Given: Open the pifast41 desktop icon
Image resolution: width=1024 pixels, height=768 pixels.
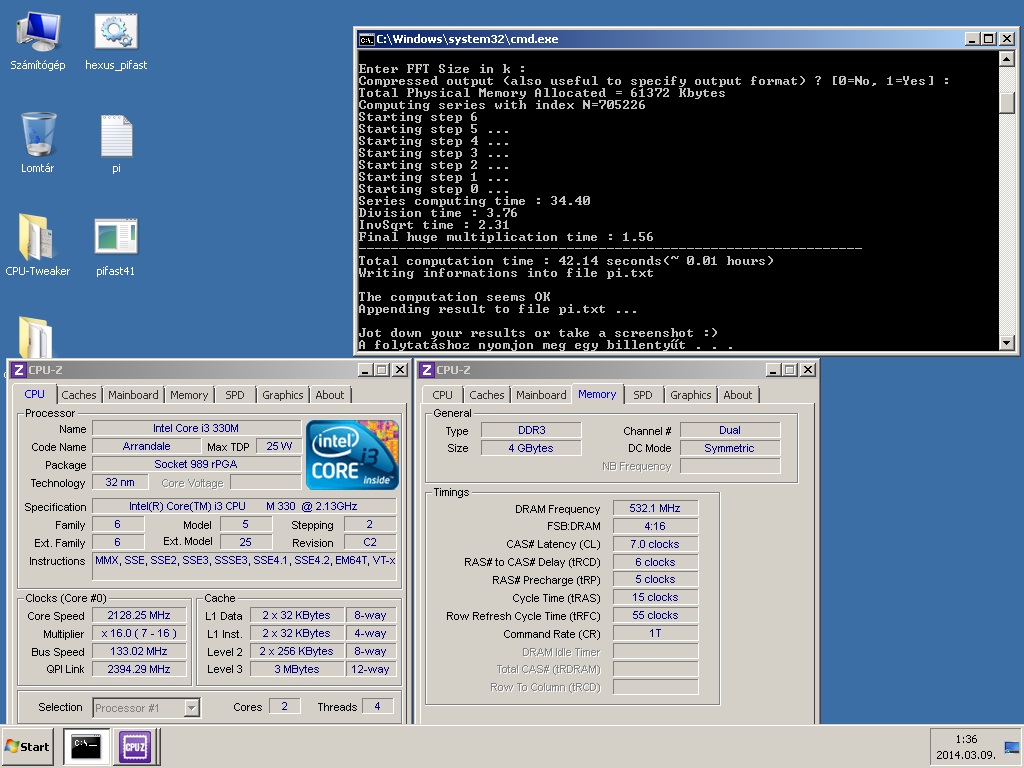Looking at the screenshot, I should click(116, 245).
